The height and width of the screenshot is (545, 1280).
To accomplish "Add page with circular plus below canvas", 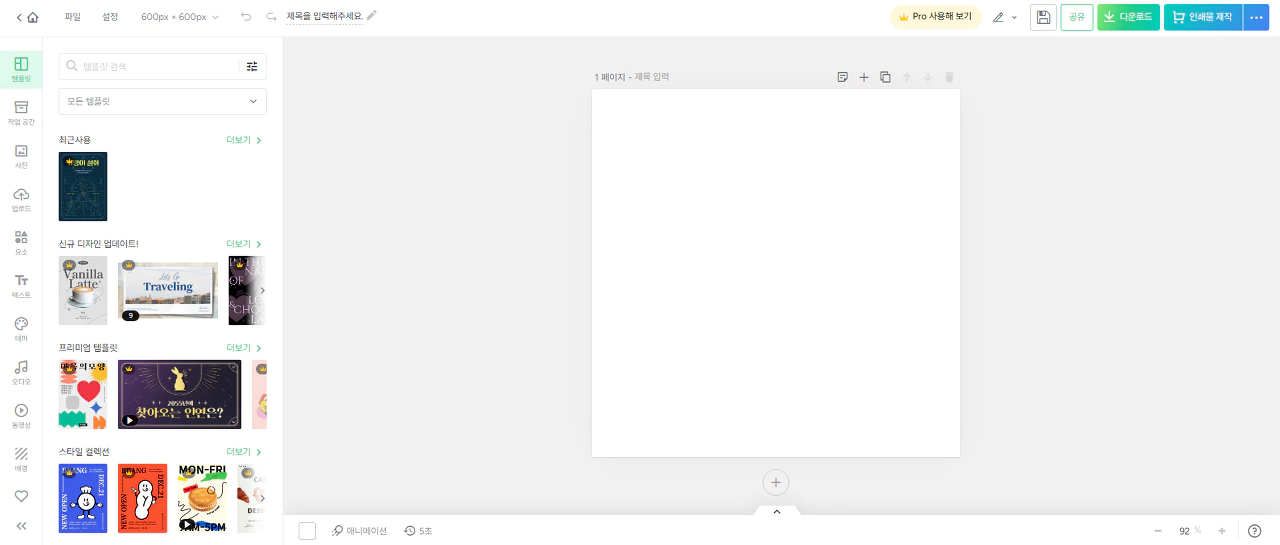I will tap(776, 483).
